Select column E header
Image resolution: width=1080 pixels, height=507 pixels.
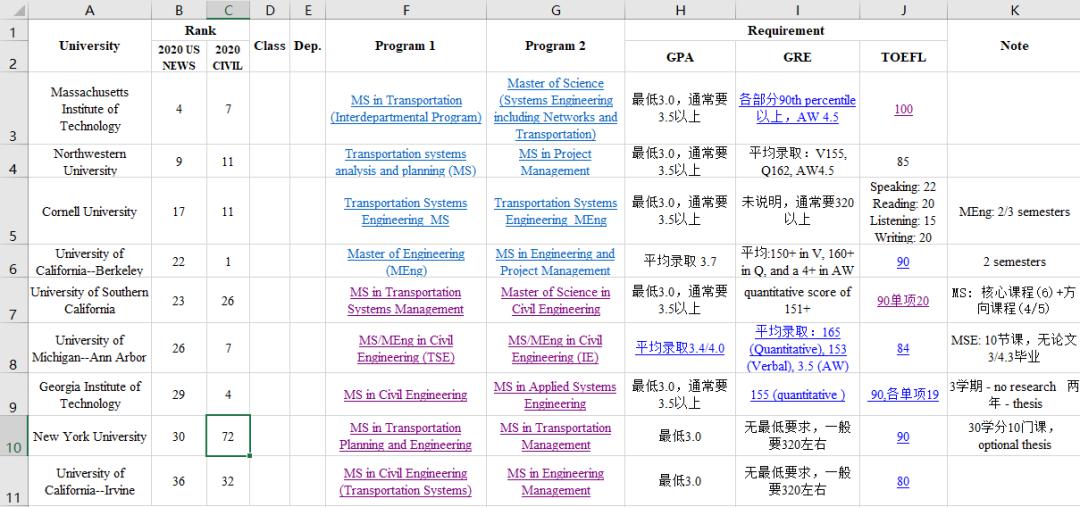[307, 10]
